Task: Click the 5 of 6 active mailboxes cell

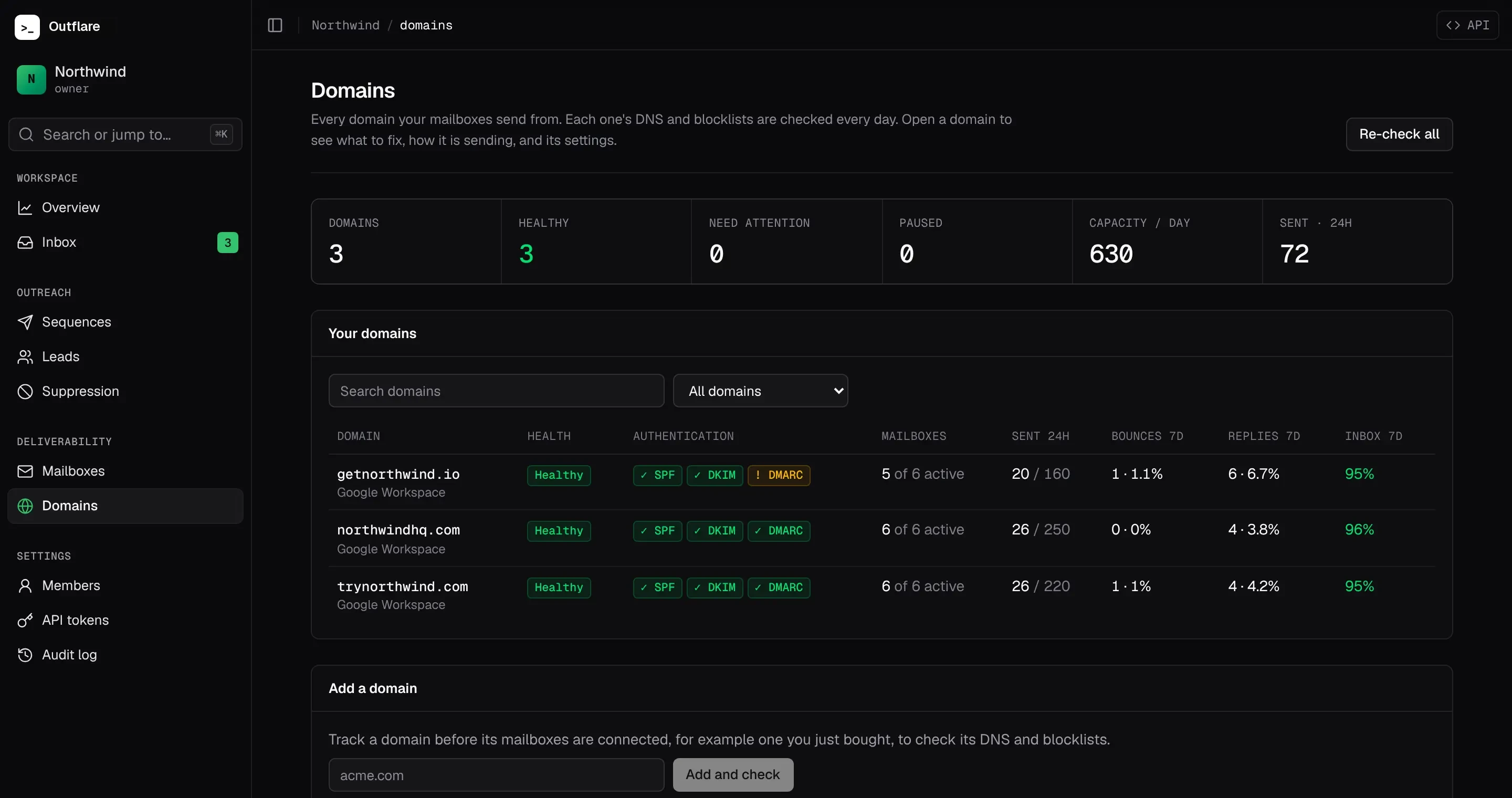Action: (922, 474)
